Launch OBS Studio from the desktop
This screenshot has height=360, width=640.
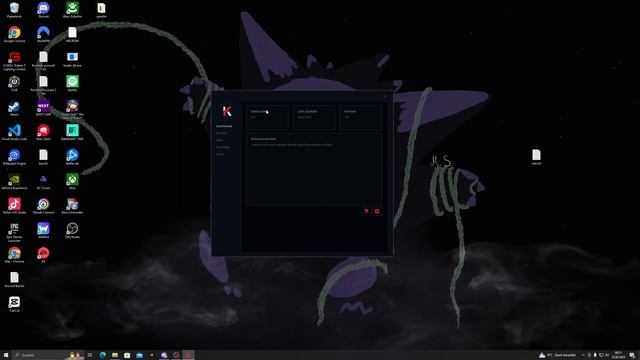pos(72,230)
